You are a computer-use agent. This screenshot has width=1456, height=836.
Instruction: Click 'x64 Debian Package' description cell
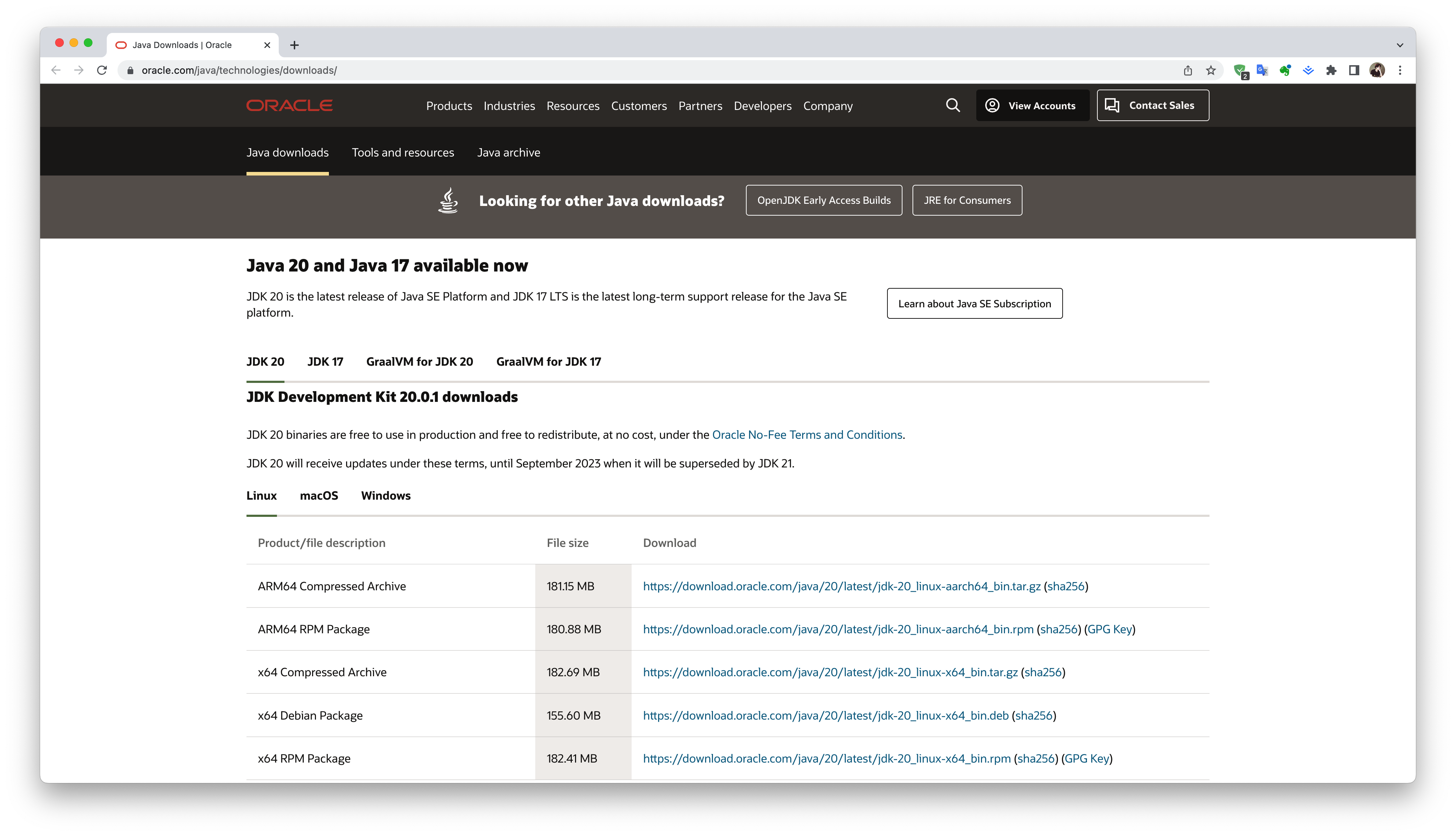[x=391, y=715]
